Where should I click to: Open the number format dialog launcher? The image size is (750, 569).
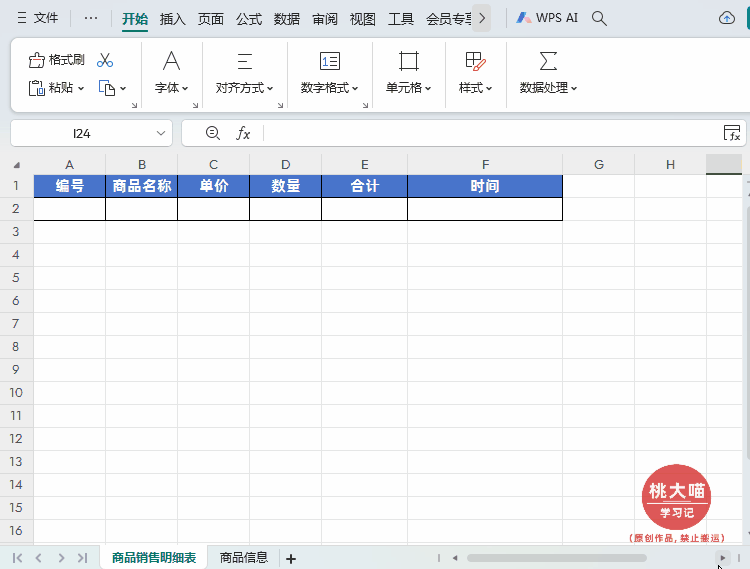point(365,105)
